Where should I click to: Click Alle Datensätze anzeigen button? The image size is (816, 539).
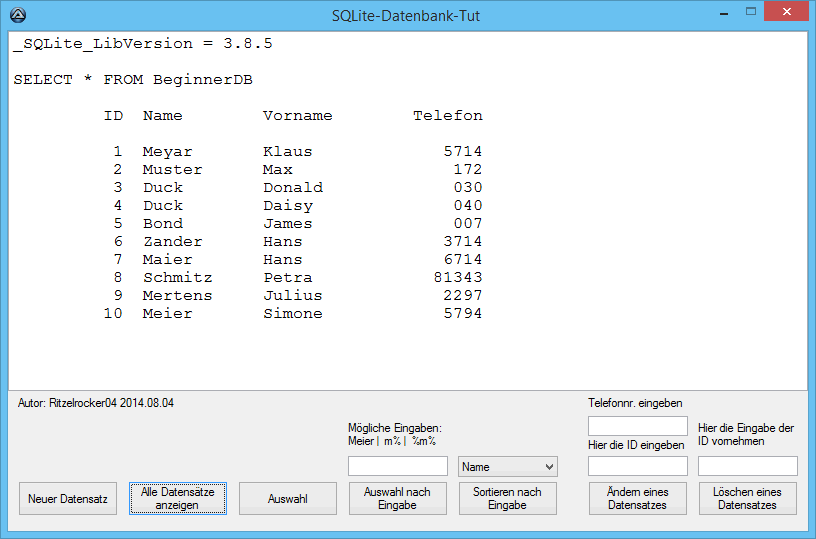coord(178,499)
